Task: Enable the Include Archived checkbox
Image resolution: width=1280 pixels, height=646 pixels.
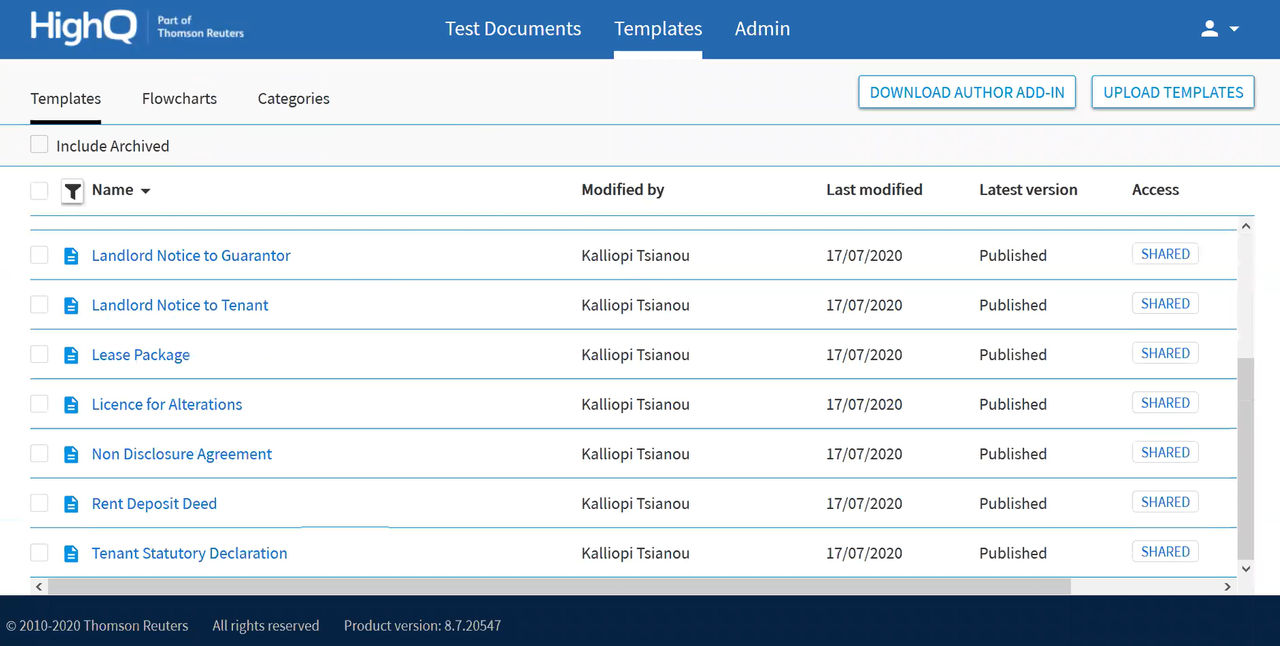Action: [x=39, y=145]
